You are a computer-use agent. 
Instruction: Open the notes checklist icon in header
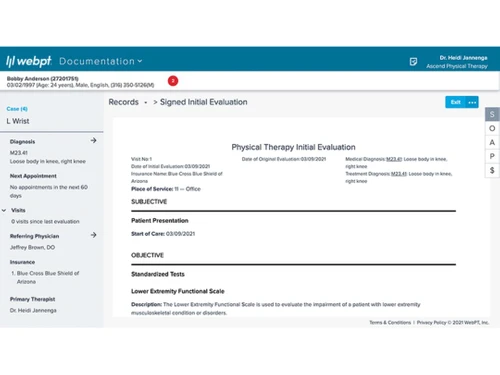click(x=413, y=62)
